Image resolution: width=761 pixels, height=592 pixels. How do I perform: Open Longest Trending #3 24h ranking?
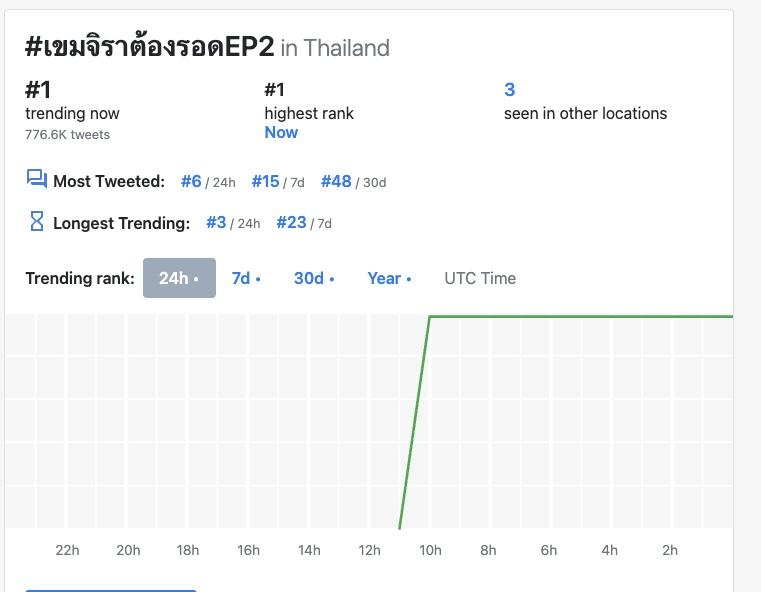click(233, 223)
